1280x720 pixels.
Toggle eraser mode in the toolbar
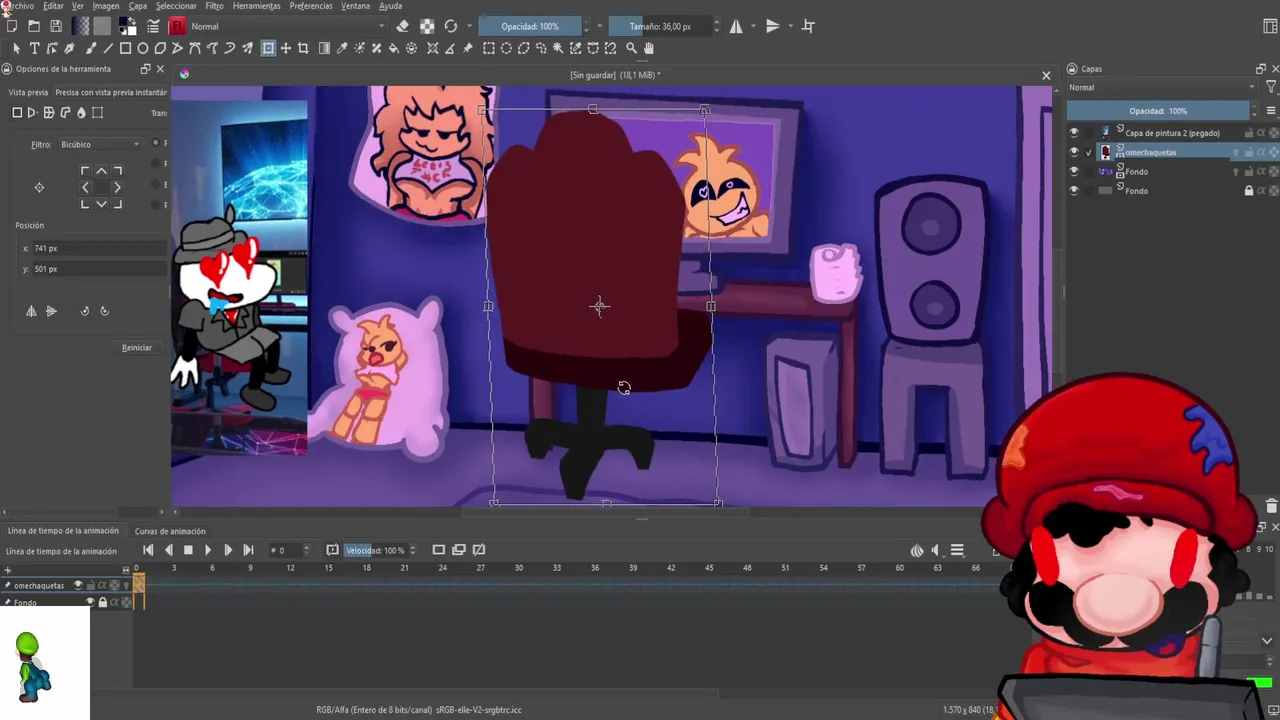pos(402,26)
